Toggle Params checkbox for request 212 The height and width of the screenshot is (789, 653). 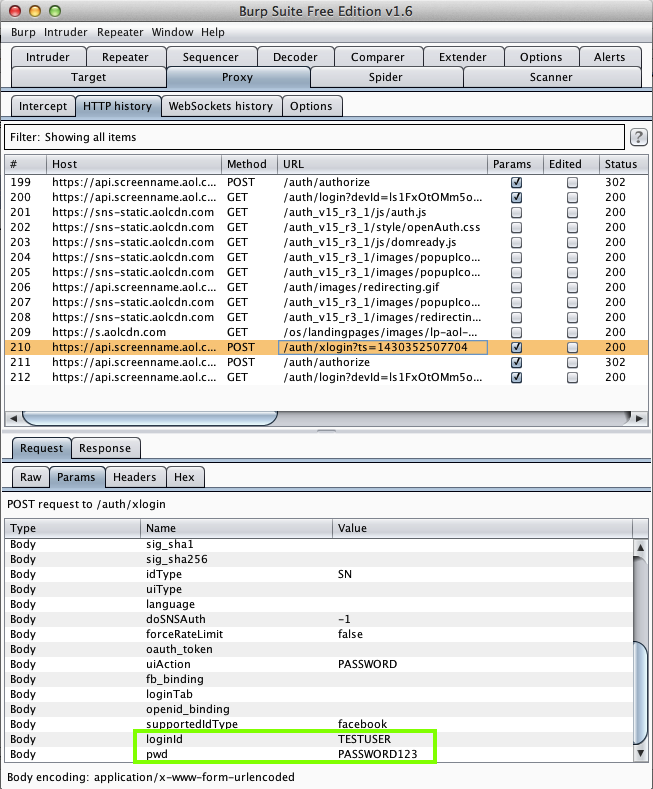pyautogui.click(x=516, y=377)
